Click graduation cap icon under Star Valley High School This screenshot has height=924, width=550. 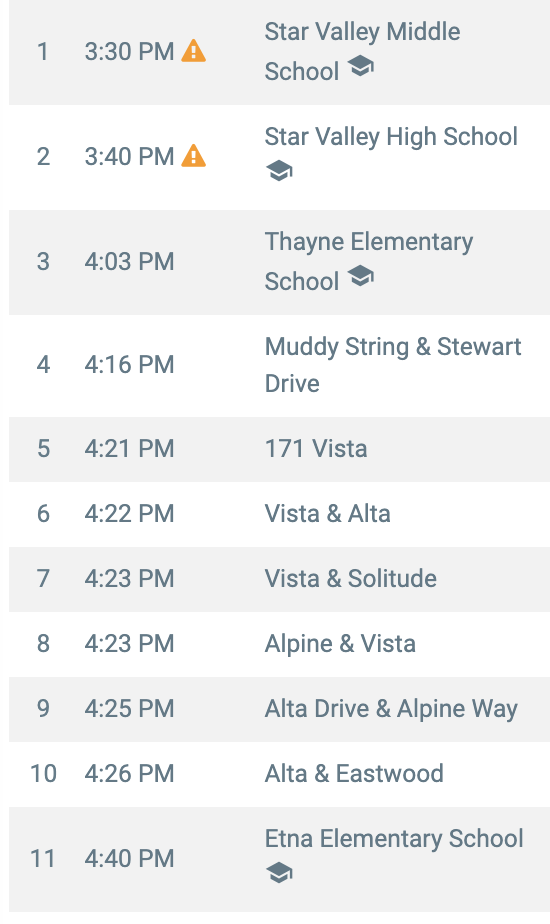pyautogui.click(x=279, y=171)
